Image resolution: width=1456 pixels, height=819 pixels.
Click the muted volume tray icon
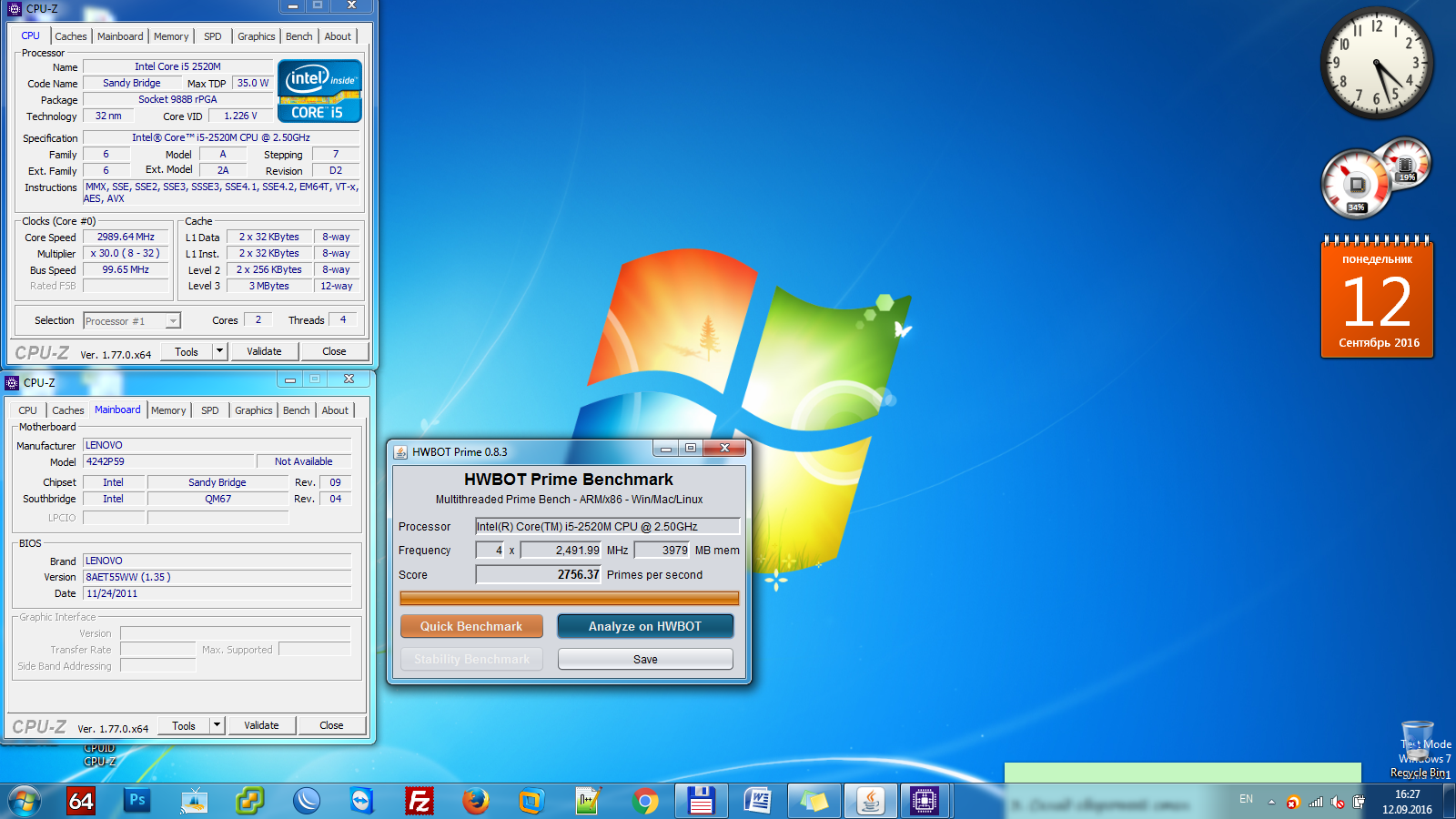1338,803
